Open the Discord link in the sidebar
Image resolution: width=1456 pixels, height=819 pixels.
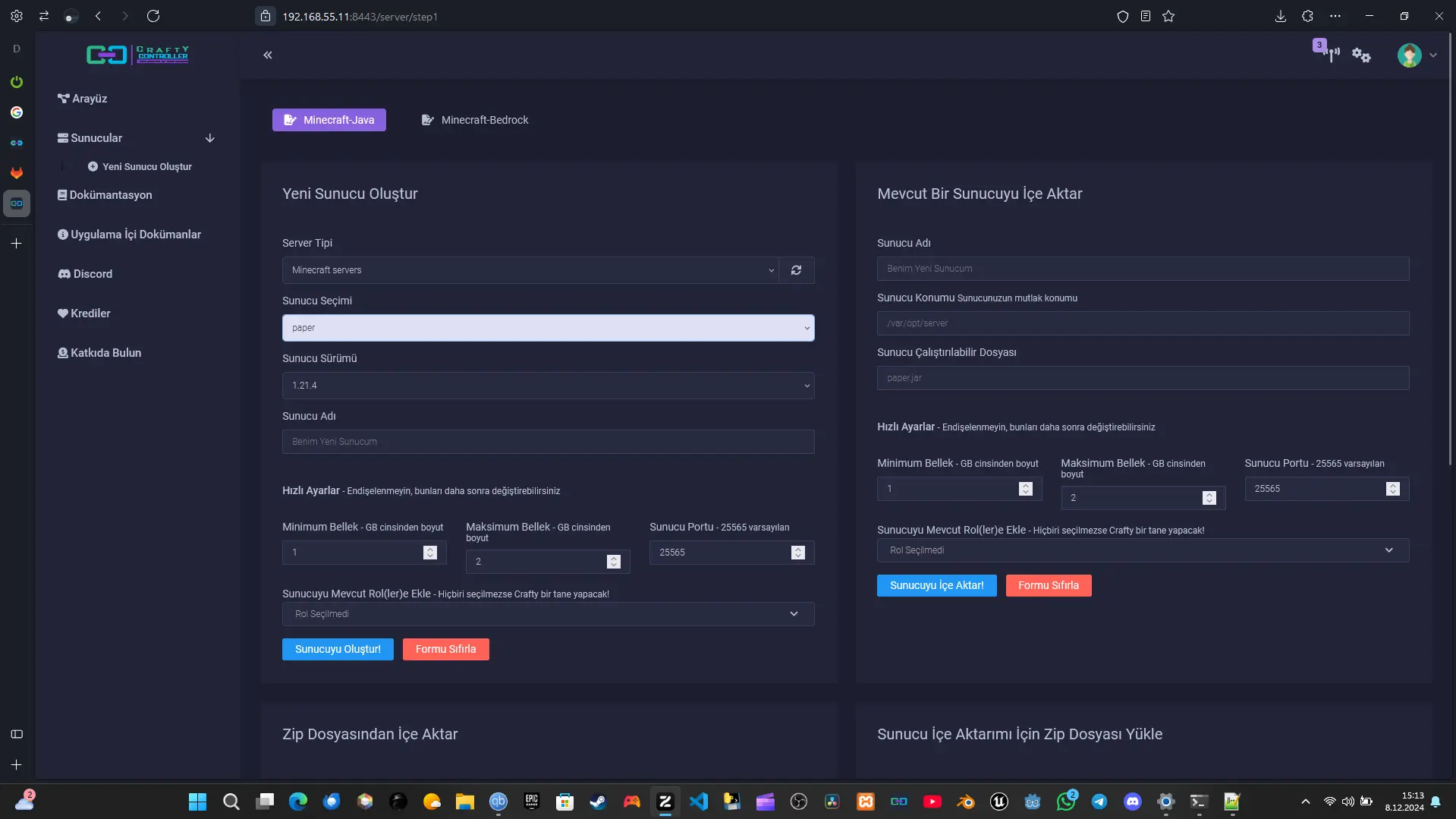[85, 274]
